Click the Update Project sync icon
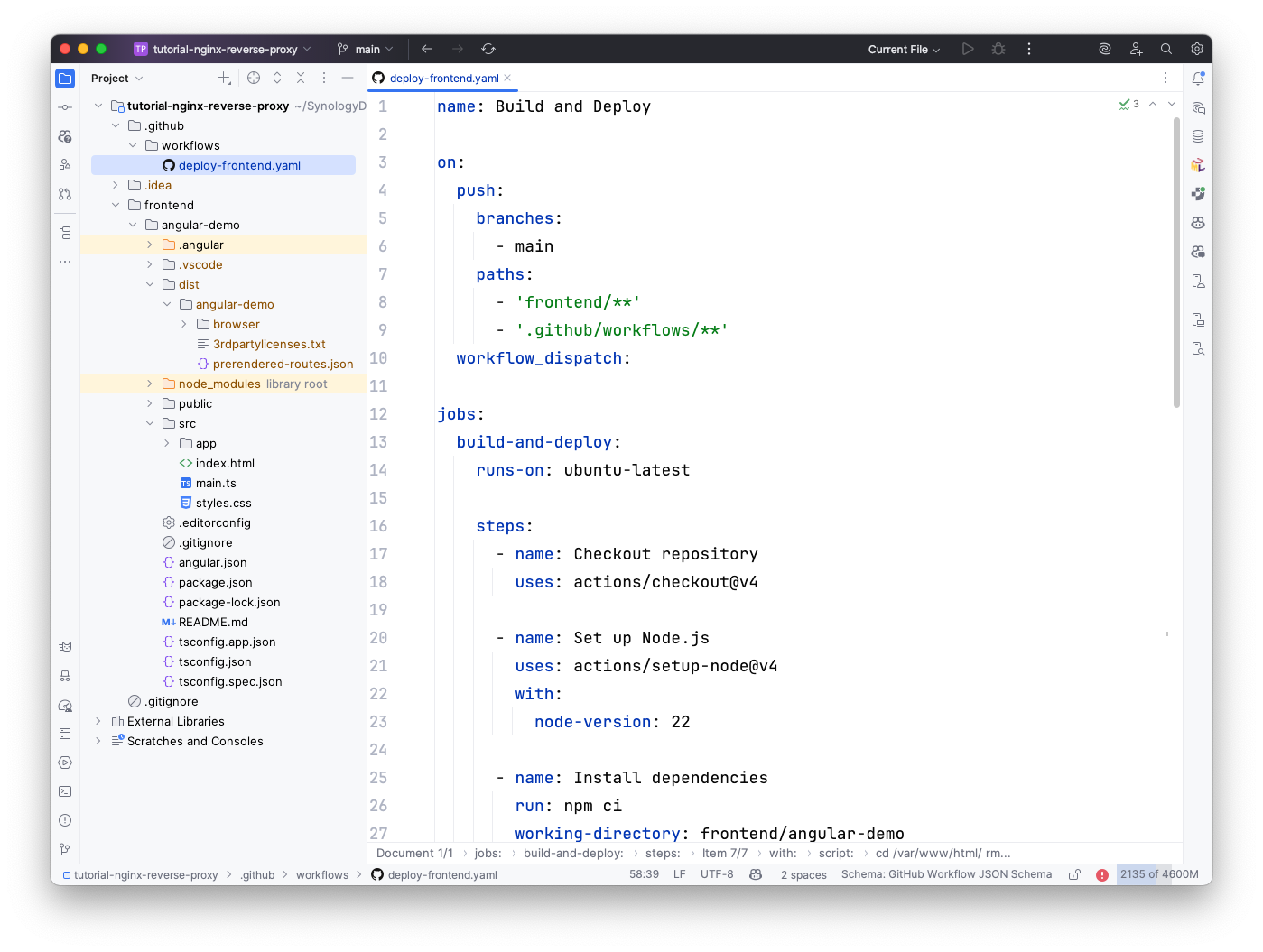This screenshot has height=952, width=1263. pos(488,49)
